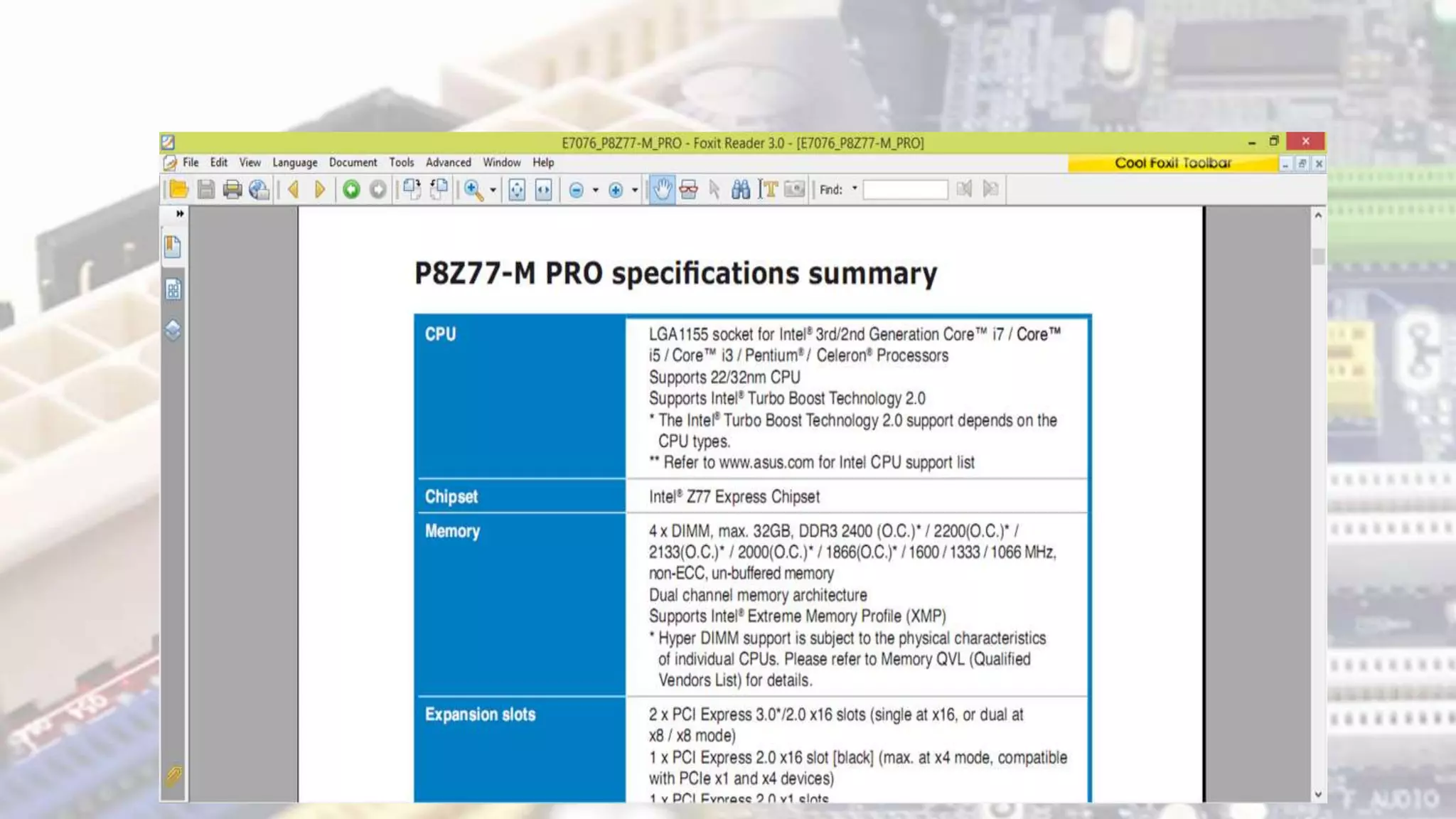Click the binoculars Search icon
The width and height of the screenshot is (1456, 819).
(741, 189)
